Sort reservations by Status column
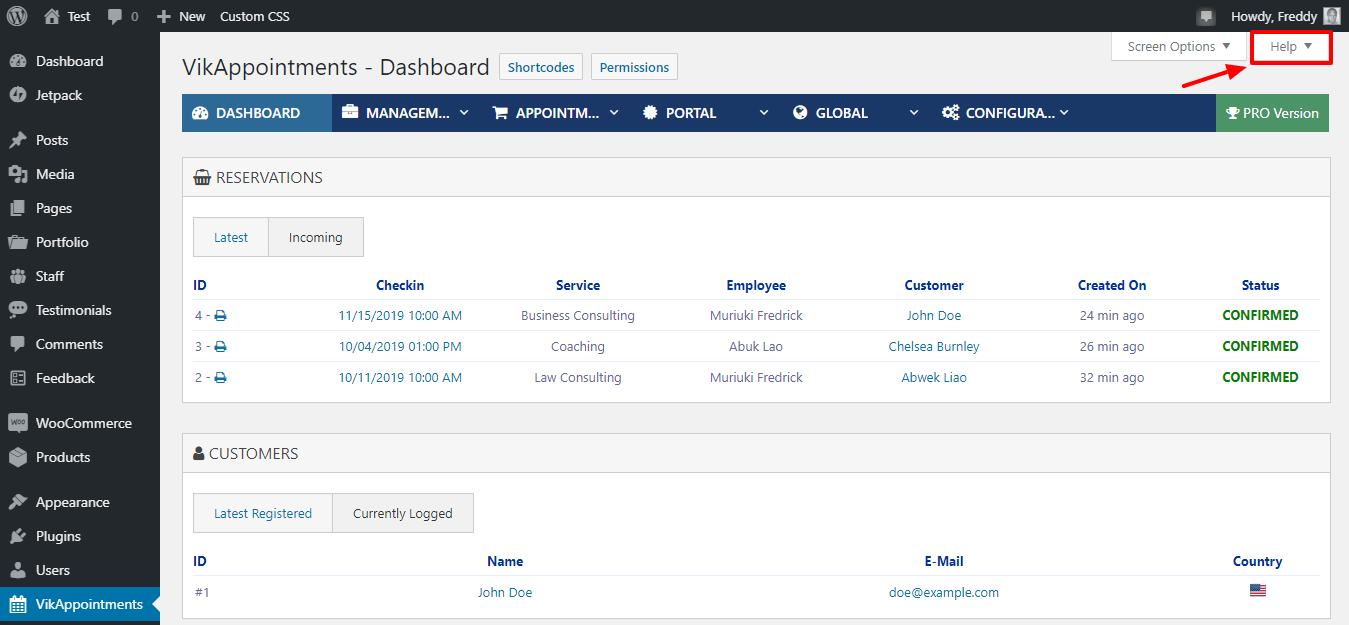Viewport: 1349px width, 625px height. point(1260,285)
